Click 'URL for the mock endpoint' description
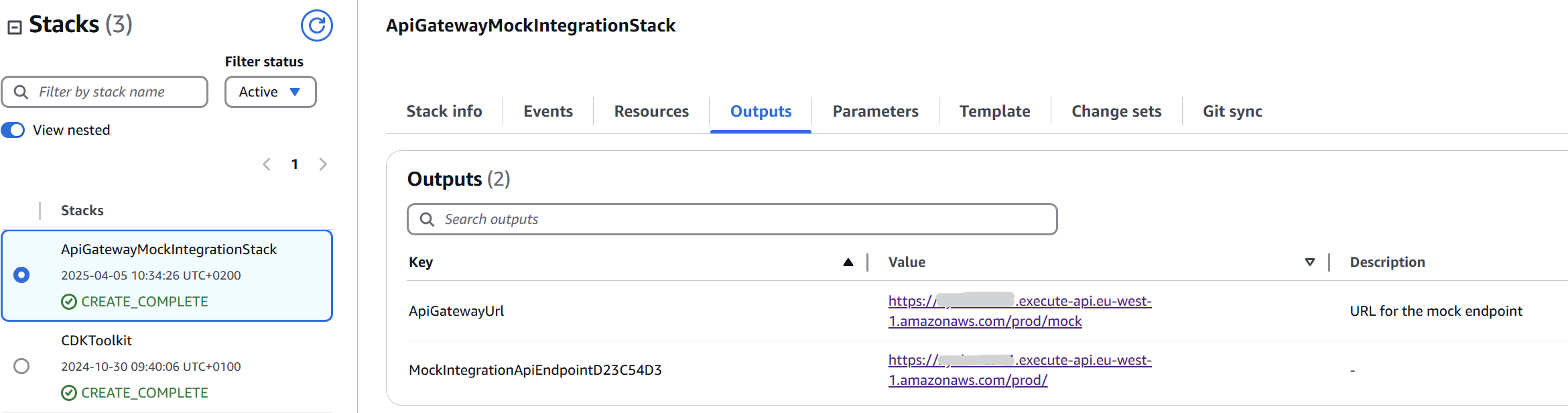This screenshot has height=413, width=1568. 1436,311
